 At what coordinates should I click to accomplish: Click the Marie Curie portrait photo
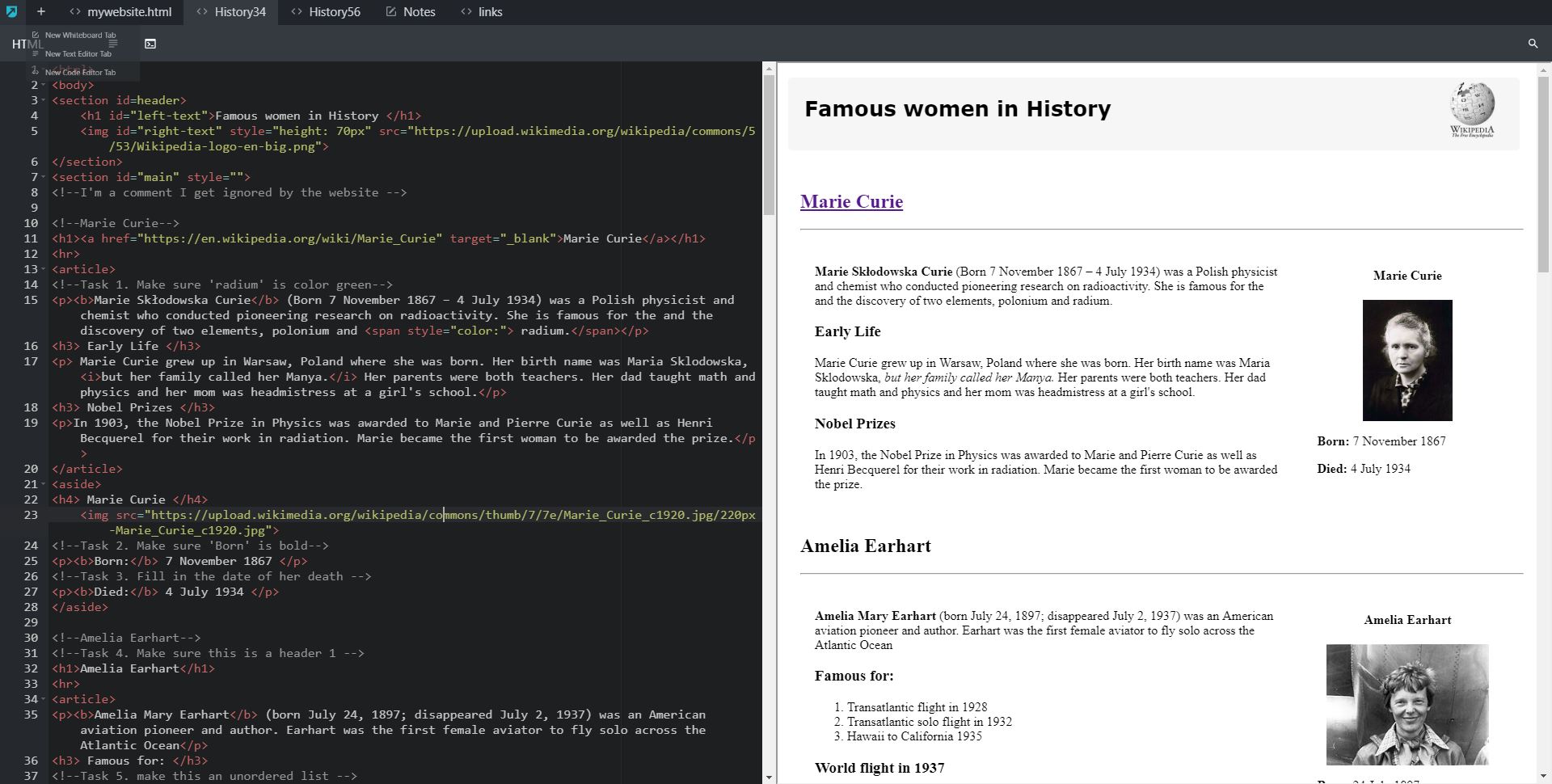[1406, 360]
